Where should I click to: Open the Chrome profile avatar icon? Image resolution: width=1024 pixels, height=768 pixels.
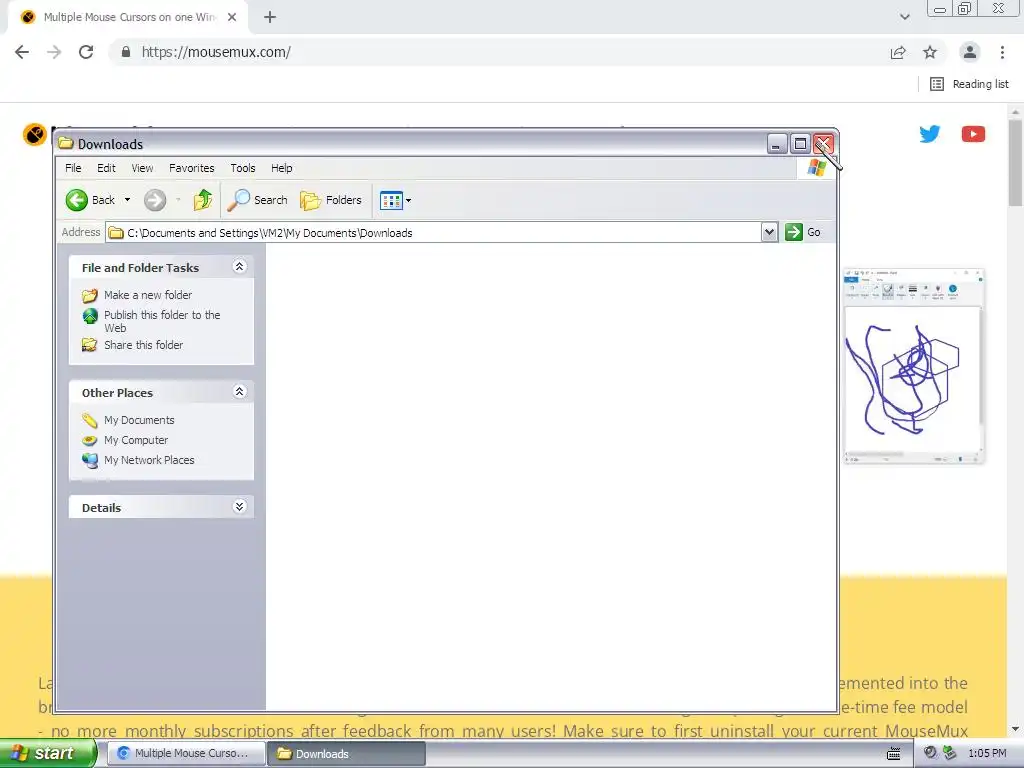970,52
